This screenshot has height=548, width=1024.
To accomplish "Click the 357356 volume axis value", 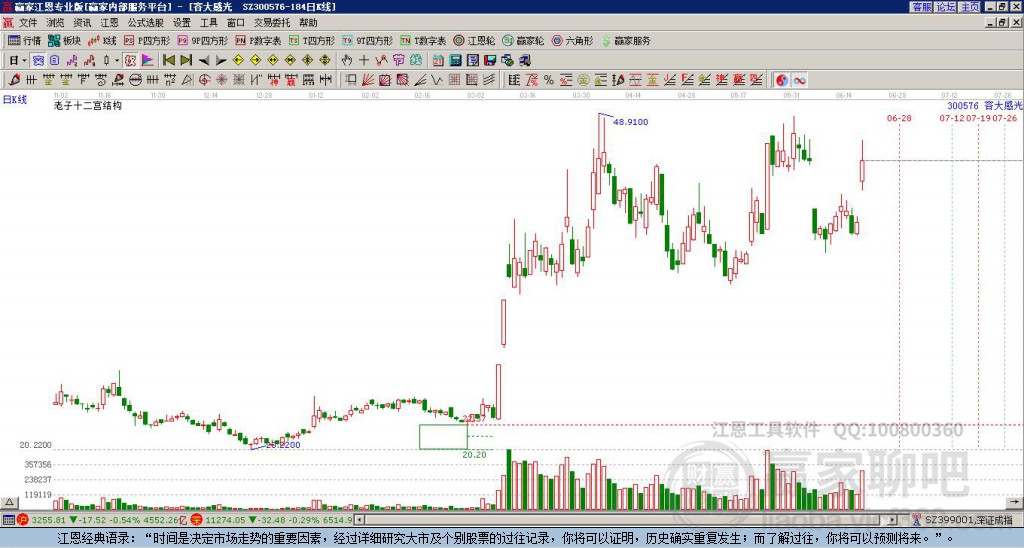I will pos(38,464).
